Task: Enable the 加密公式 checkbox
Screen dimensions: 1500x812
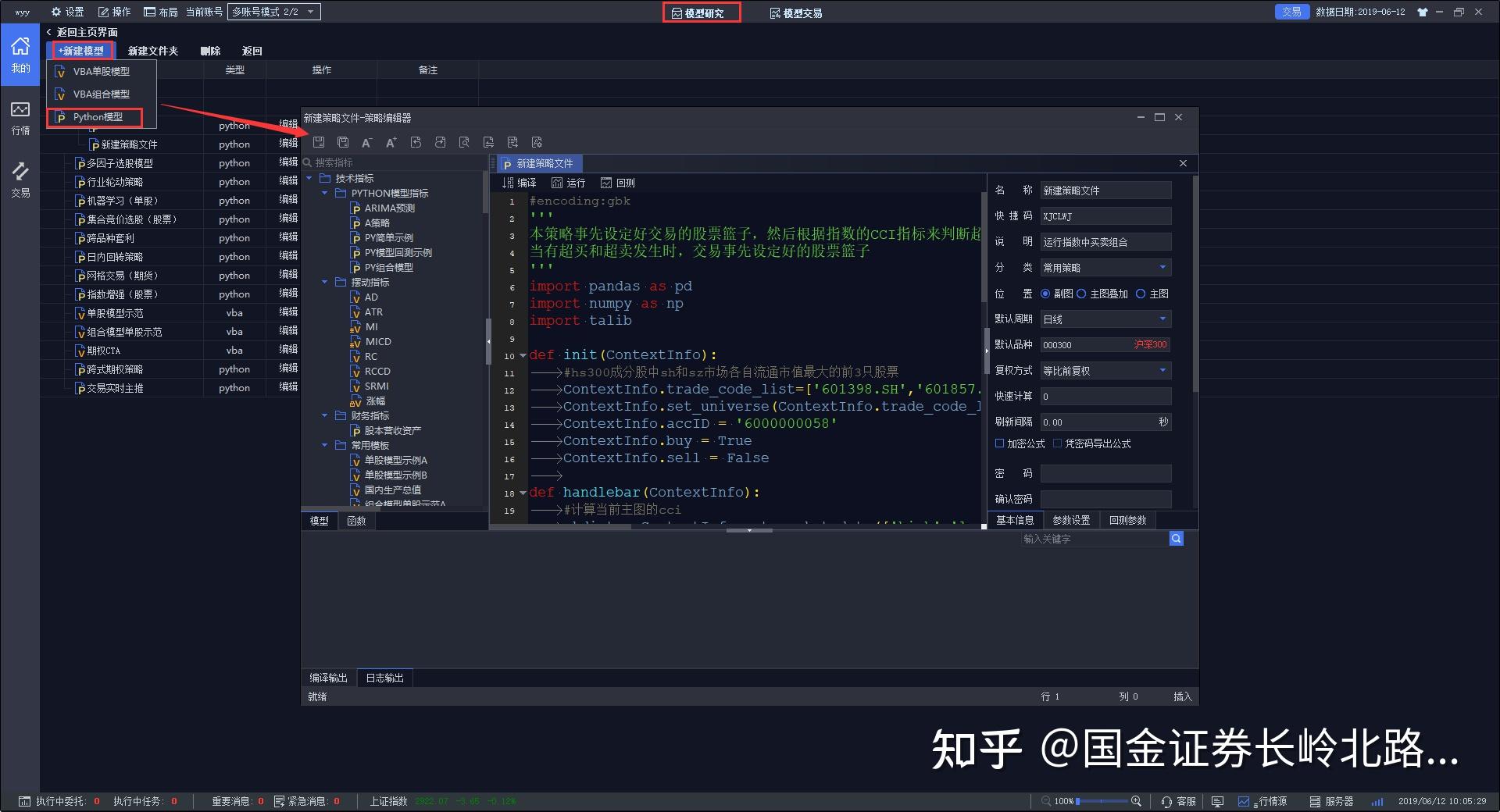Action: click(1000, 443)
